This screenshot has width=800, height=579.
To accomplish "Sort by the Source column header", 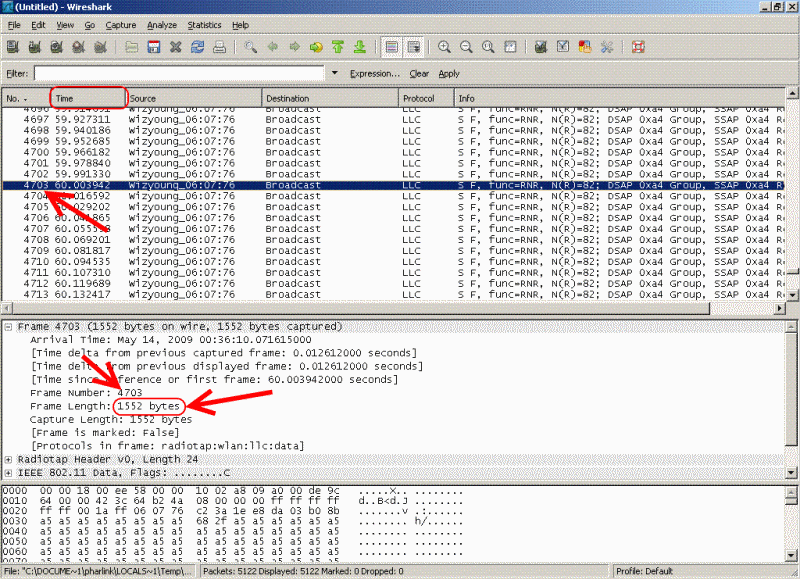I will [194, 98].
